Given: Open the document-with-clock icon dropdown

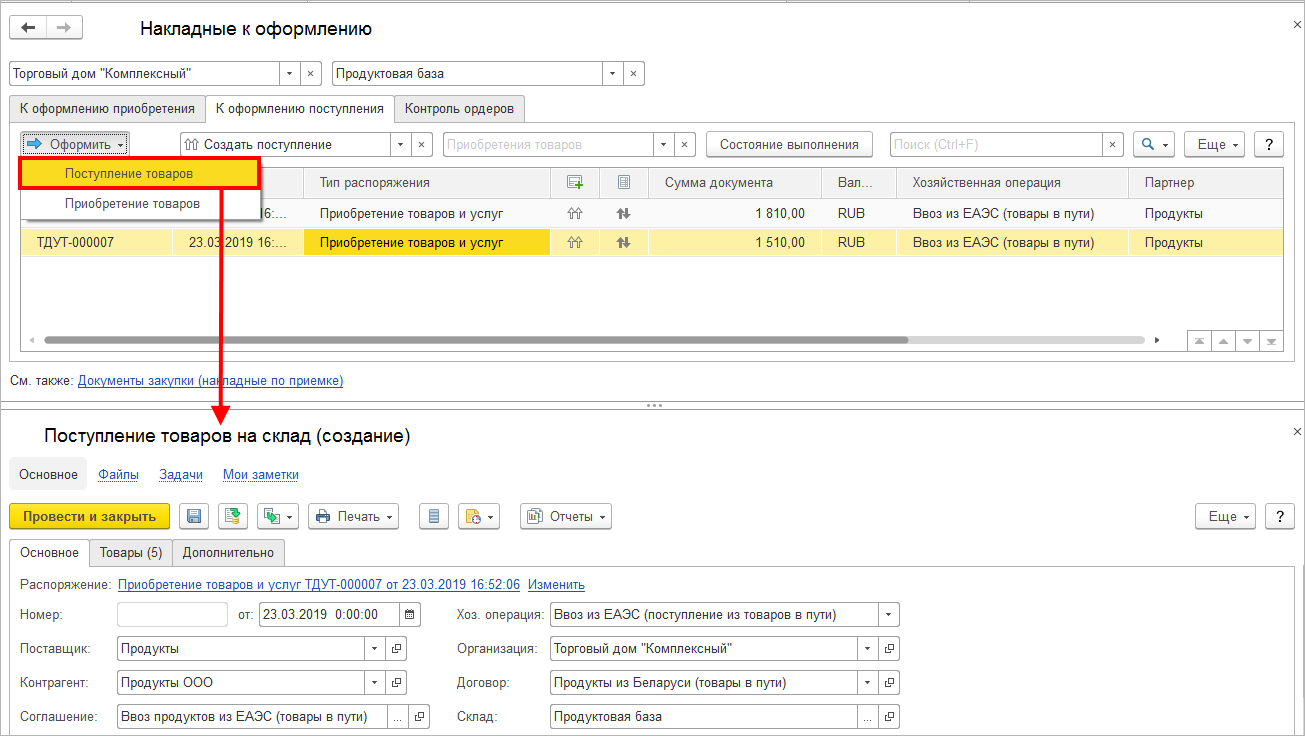Looking at the screenshot, I should coord(478,516).
